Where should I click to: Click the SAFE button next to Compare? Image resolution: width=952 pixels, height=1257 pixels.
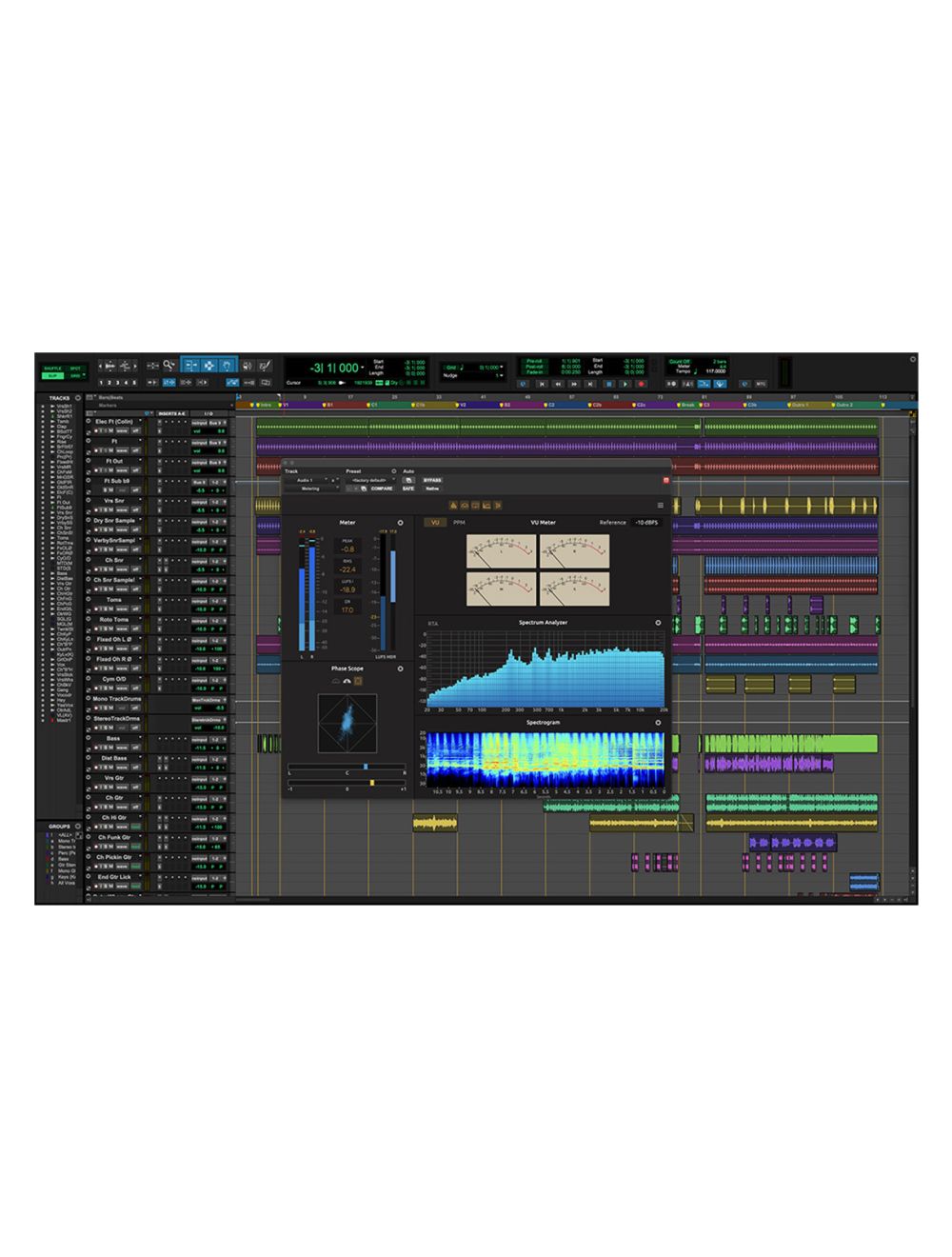(x=407, y=487)
